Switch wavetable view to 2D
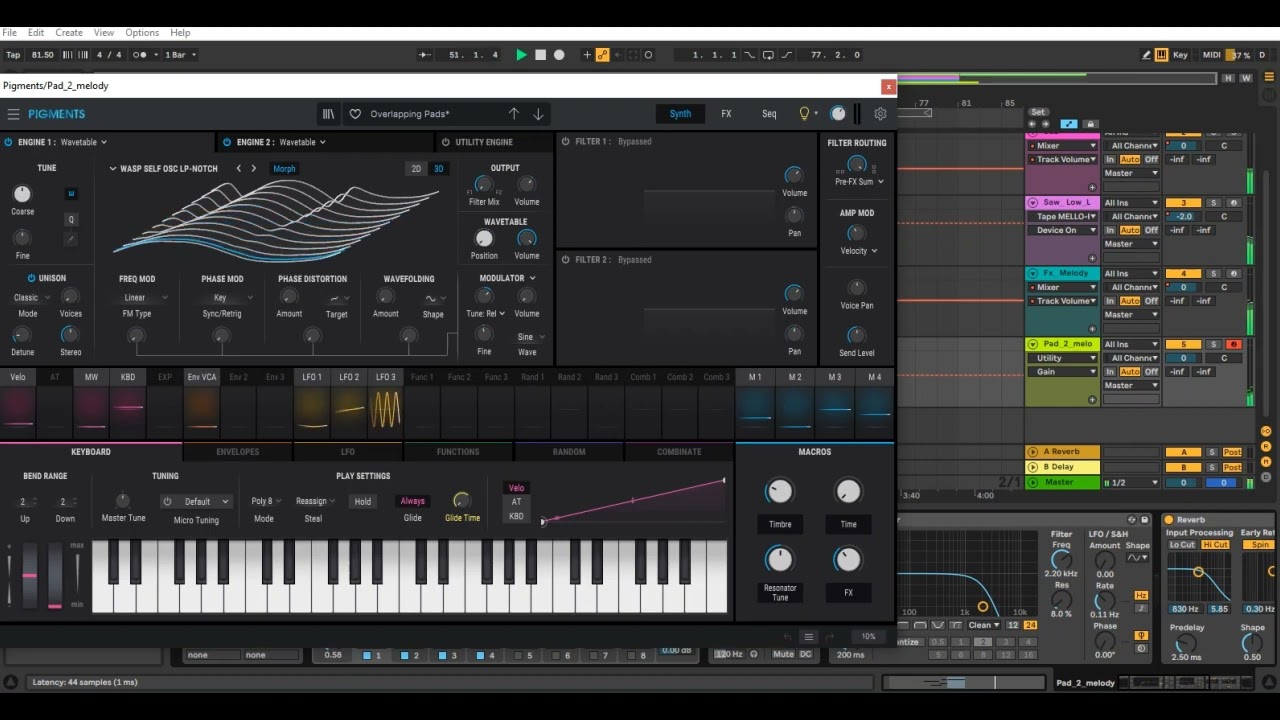 coord(416,169)
